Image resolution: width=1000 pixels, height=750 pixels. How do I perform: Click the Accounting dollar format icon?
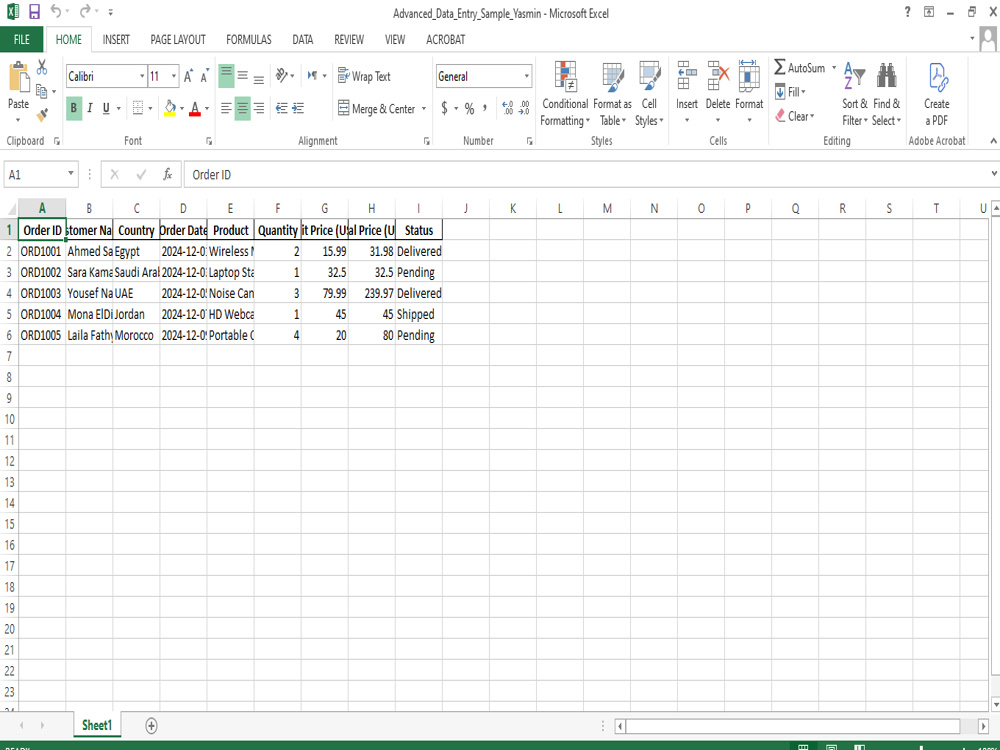pos(444,108)
